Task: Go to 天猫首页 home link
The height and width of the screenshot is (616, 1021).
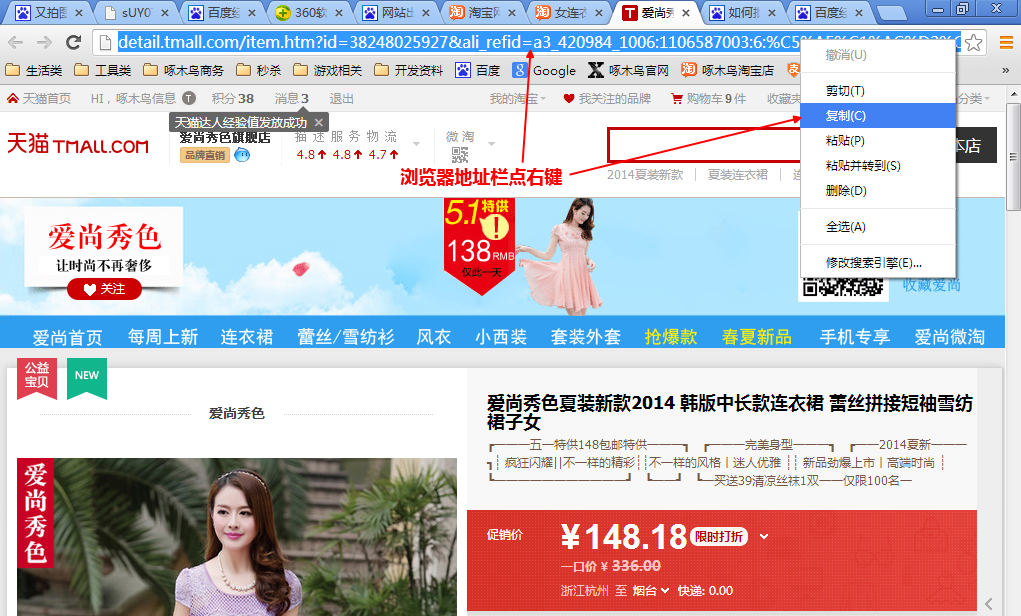Action: click(x=39, y=98)
